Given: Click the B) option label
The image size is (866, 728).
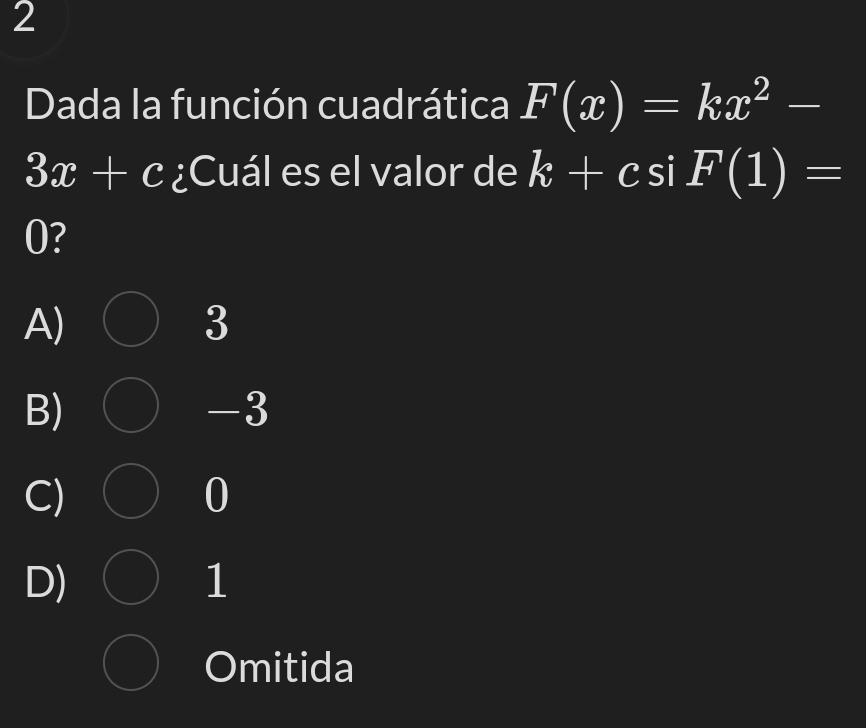Looking at the screenshot, I should [x=45, y=407].
